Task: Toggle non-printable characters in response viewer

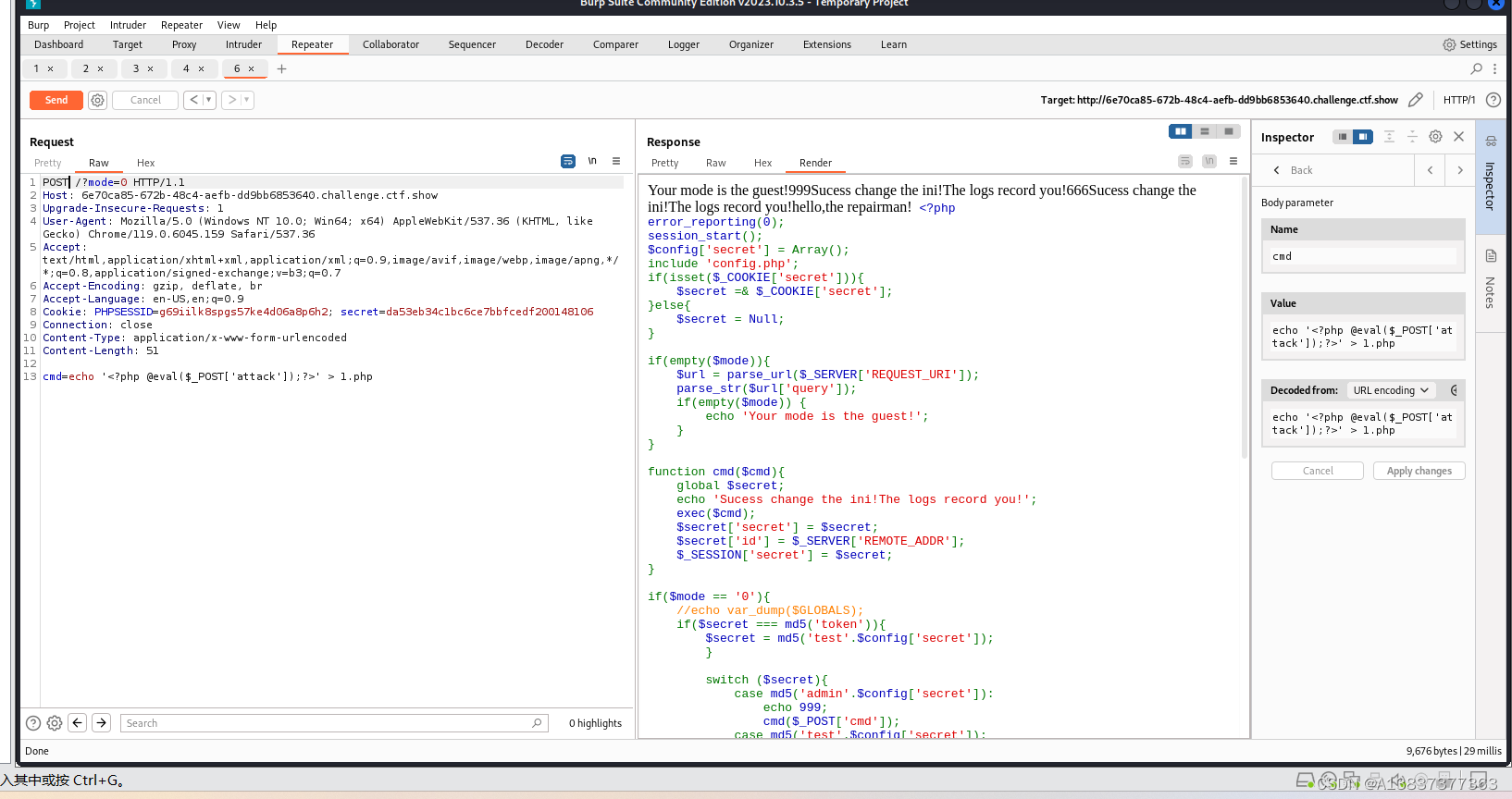Action: pos(1209,161)
